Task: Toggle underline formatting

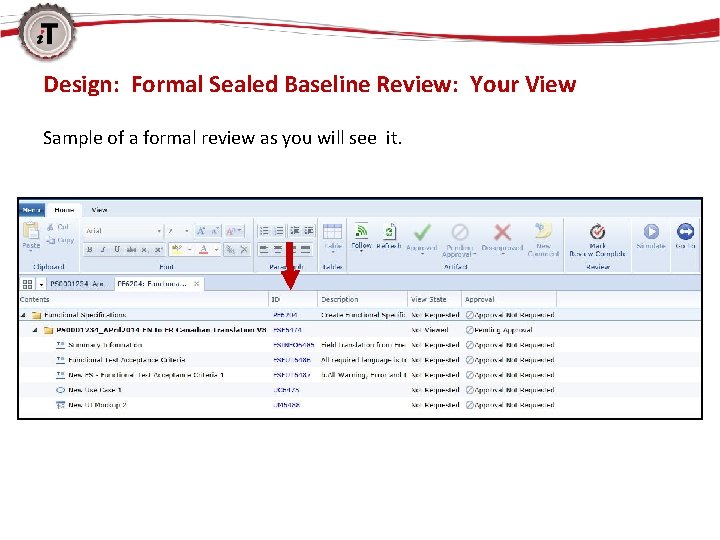Action: (x=117, y=249)
